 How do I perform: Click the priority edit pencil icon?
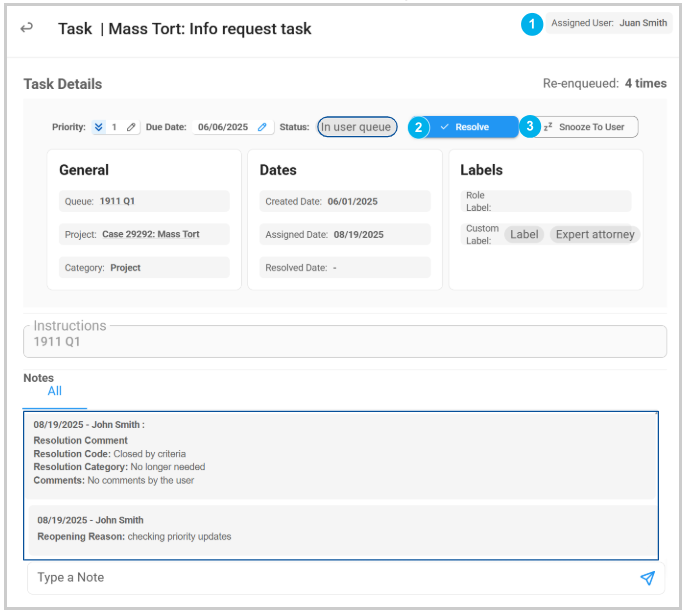tap(131, 127)
